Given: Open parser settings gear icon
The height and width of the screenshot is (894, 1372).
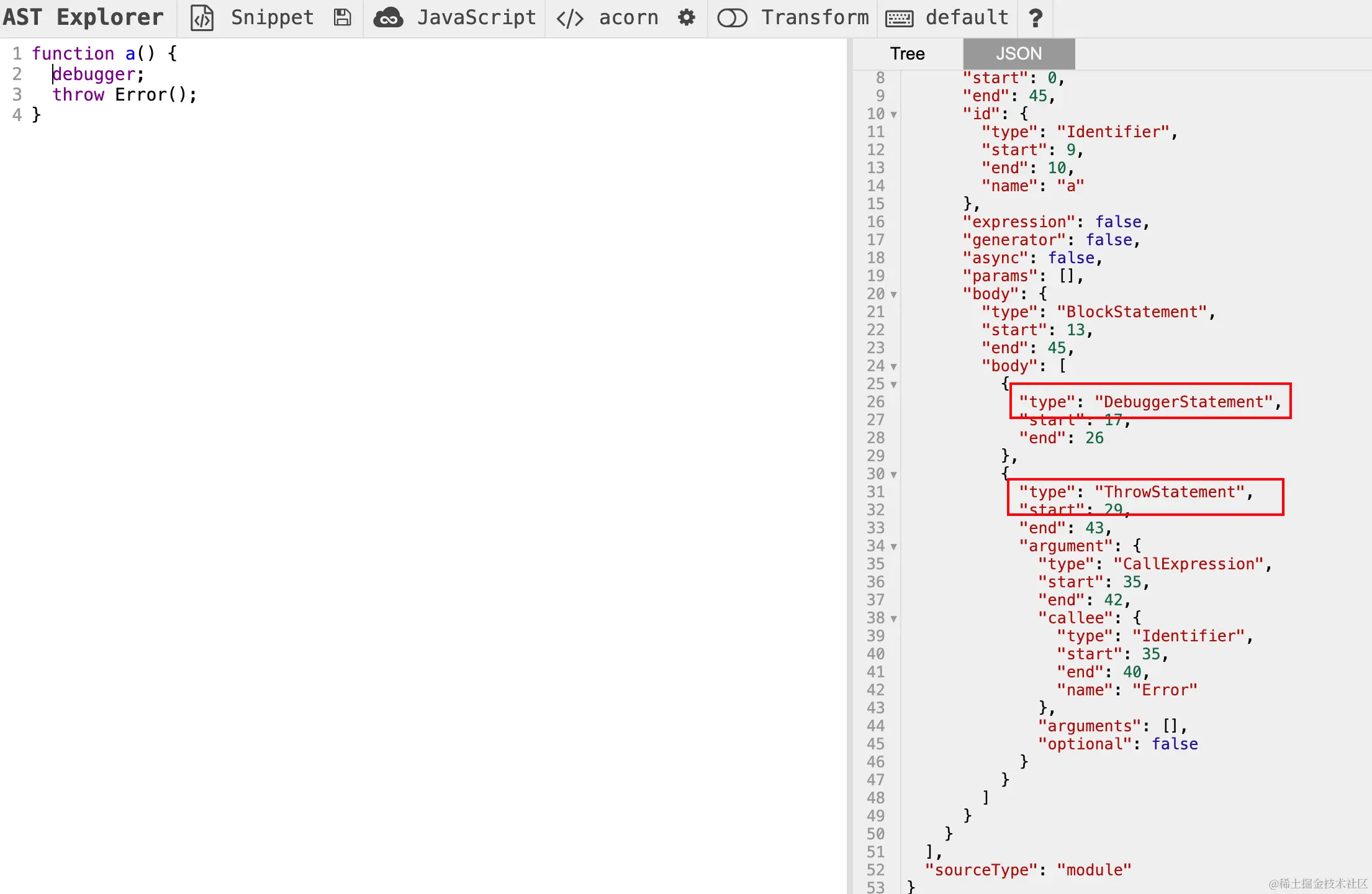Looking at the screenshot, I should pos(687,18).
